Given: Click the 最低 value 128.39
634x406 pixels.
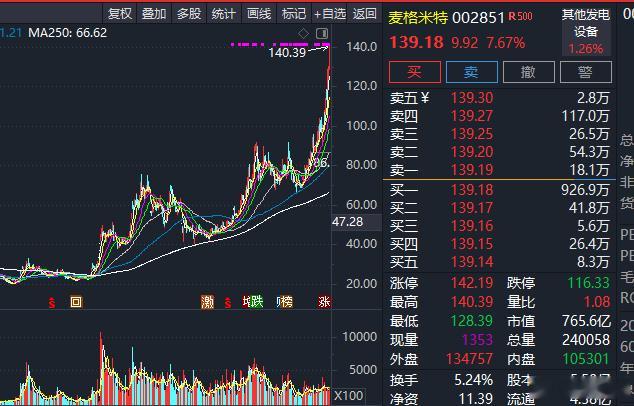Looking at the screenshot, I should pyautogui.click(x=472, y=321).
